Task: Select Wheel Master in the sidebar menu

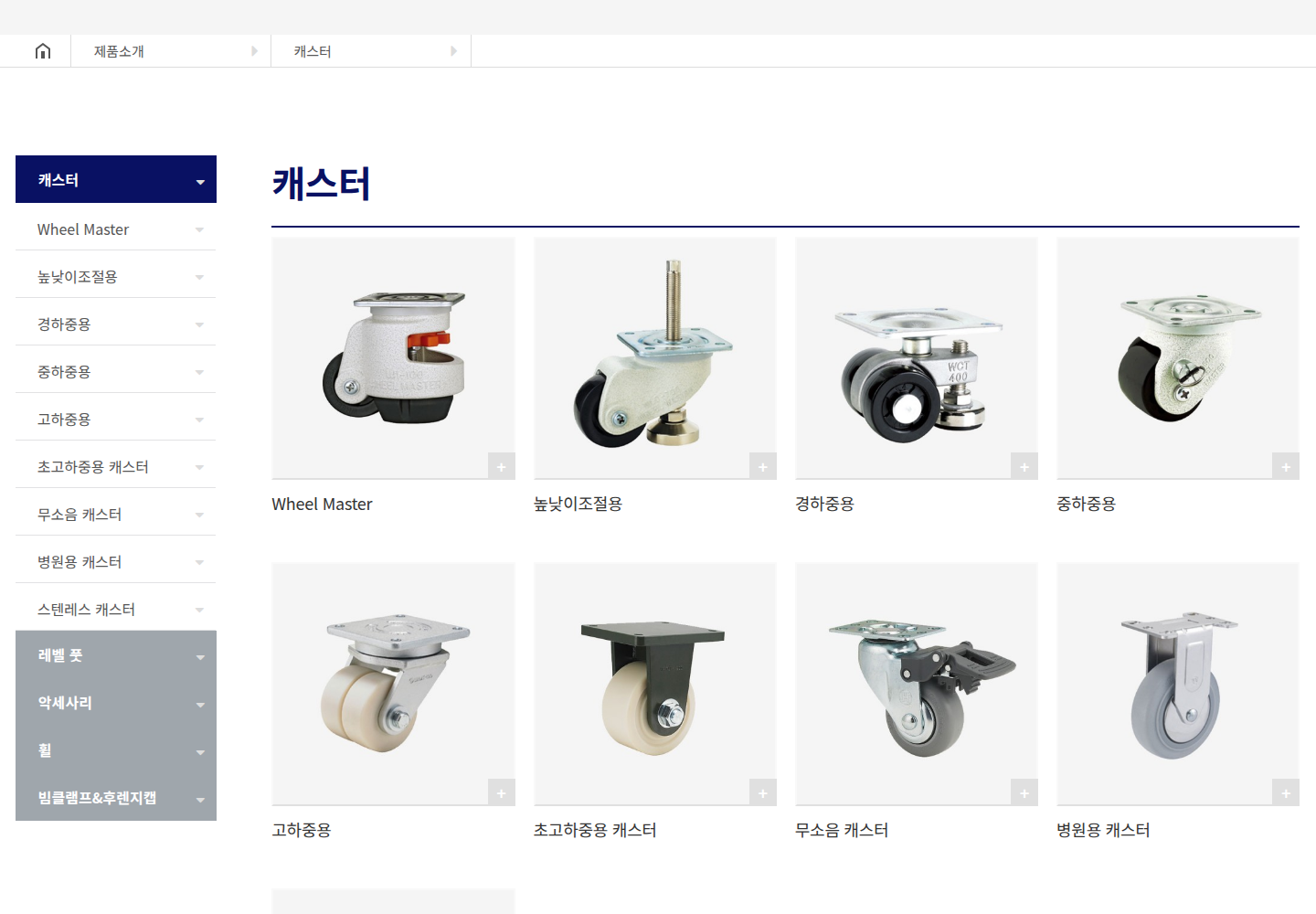Action: tap(116, 228)
